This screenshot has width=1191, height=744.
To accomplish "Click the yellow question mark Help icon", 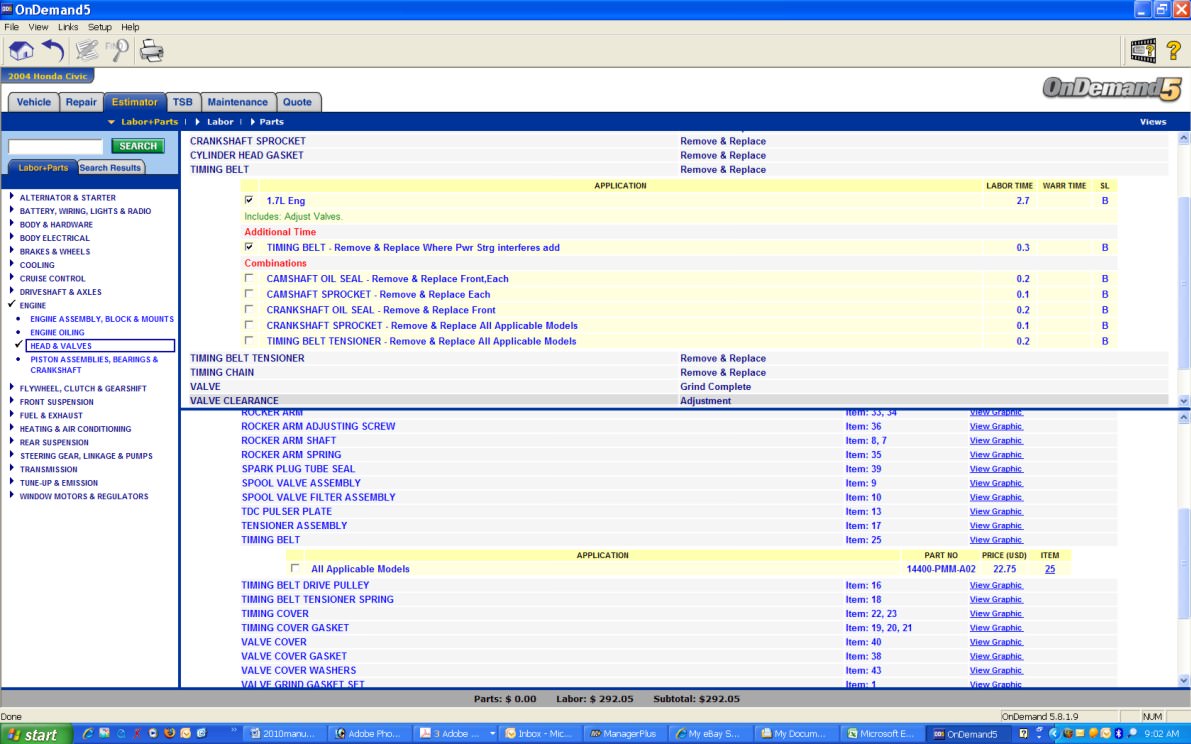I will [x=1174, y=50].
